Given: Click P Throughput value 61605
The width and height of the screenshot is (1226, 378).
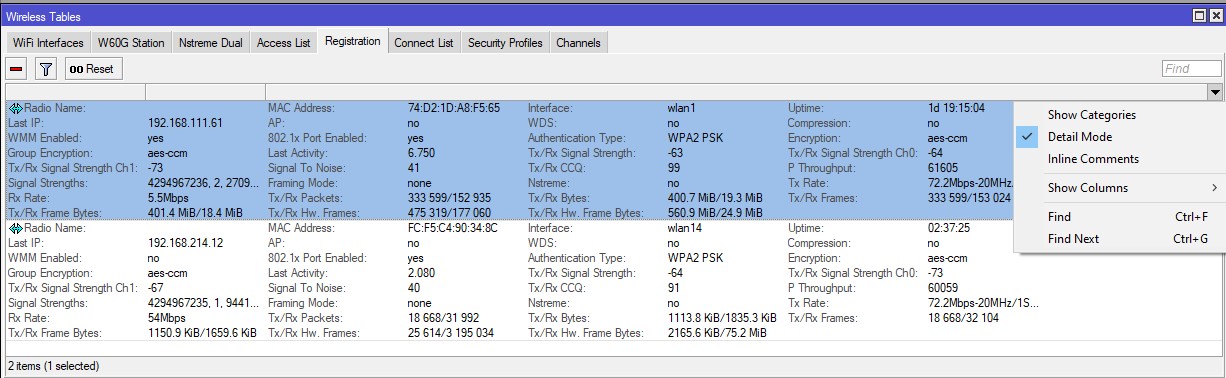Looking at the screenshot, I should coord(942,168).
